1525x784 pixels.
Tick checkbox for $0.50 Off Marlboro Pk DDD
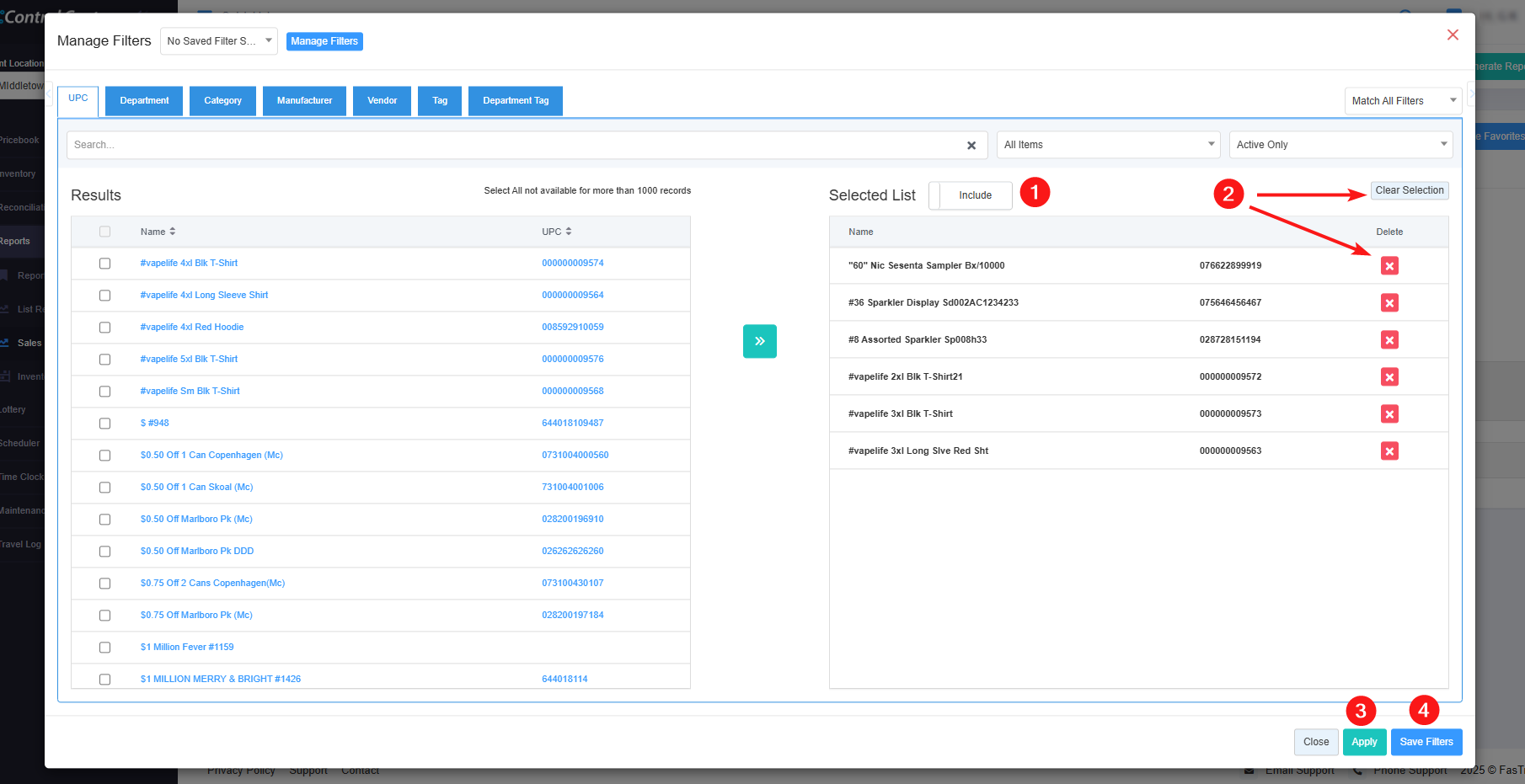click(x=105, y=552)
